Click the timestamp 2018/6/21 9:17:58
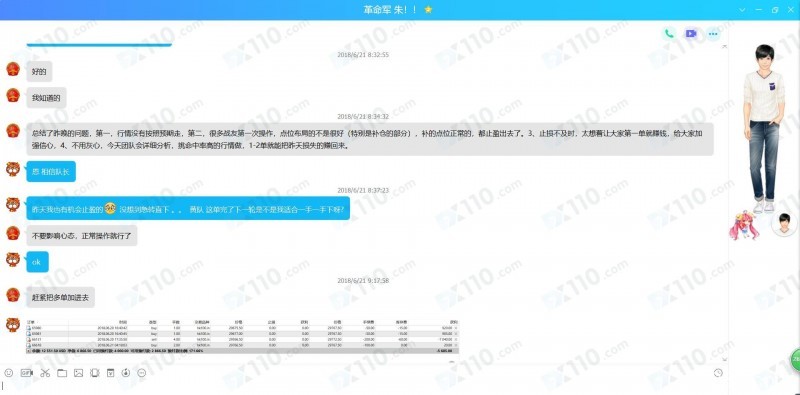 point(363,280)
